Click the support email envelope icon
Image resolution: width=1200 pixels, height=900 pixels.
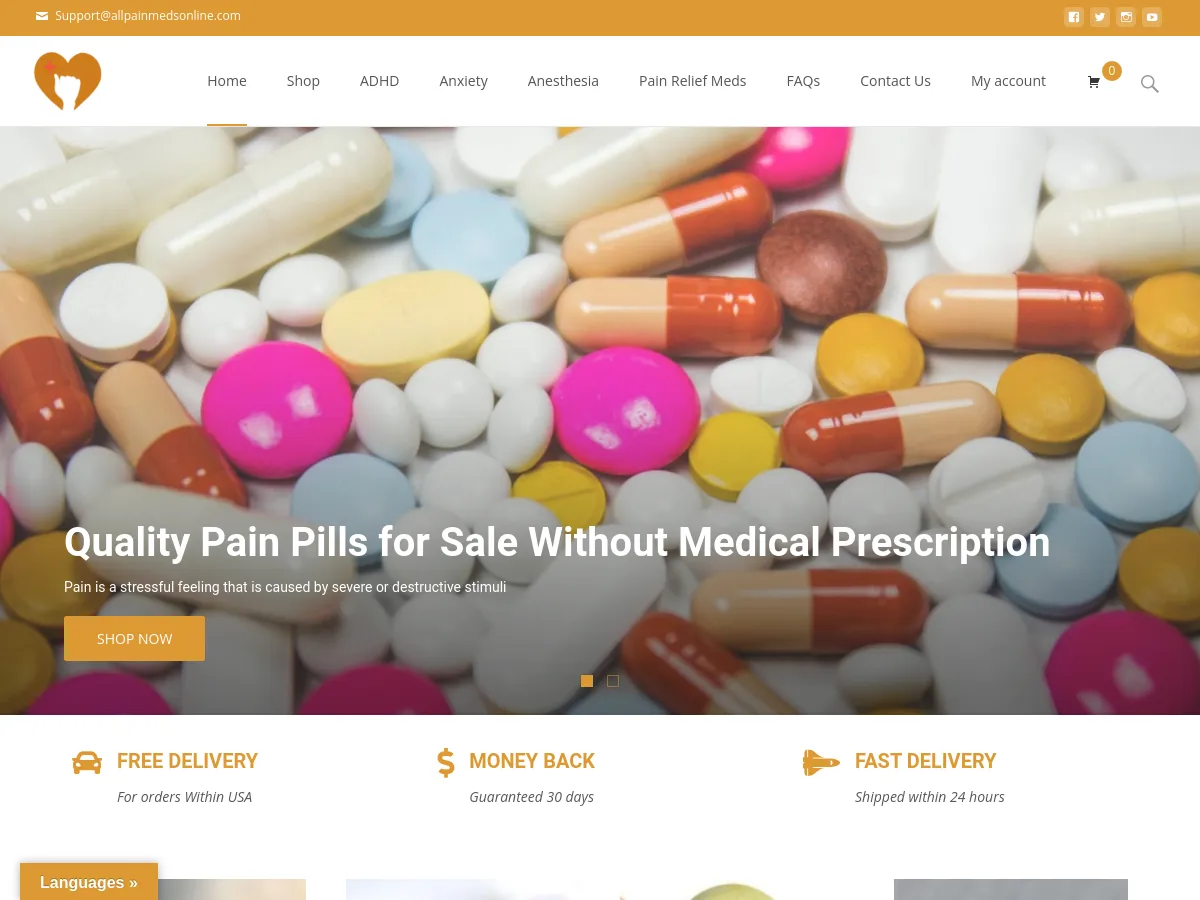pos(42,16)
